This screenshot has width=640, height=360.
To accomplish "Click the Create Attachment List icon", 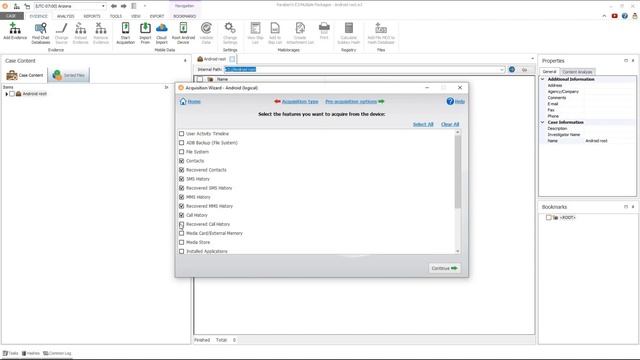I will pyautogui.click(x=300, y=29).
